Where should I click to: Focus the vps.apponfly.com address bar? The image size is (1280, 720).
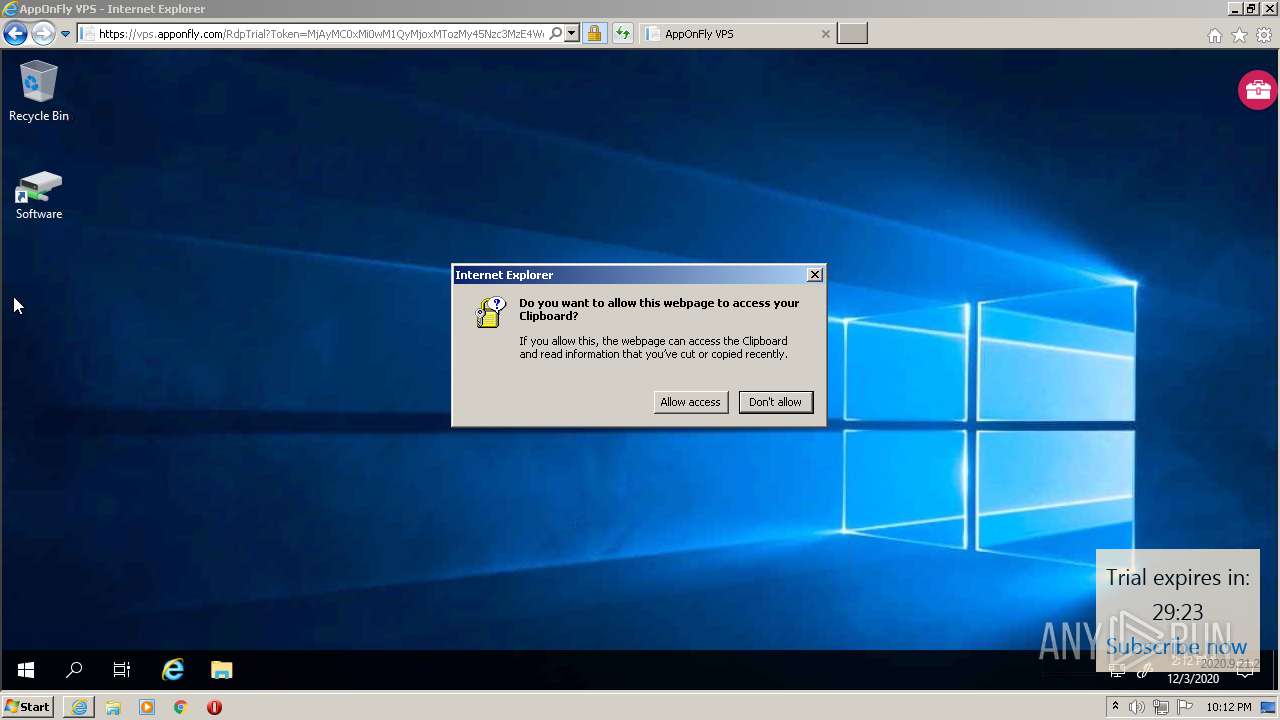pos(320,34)
